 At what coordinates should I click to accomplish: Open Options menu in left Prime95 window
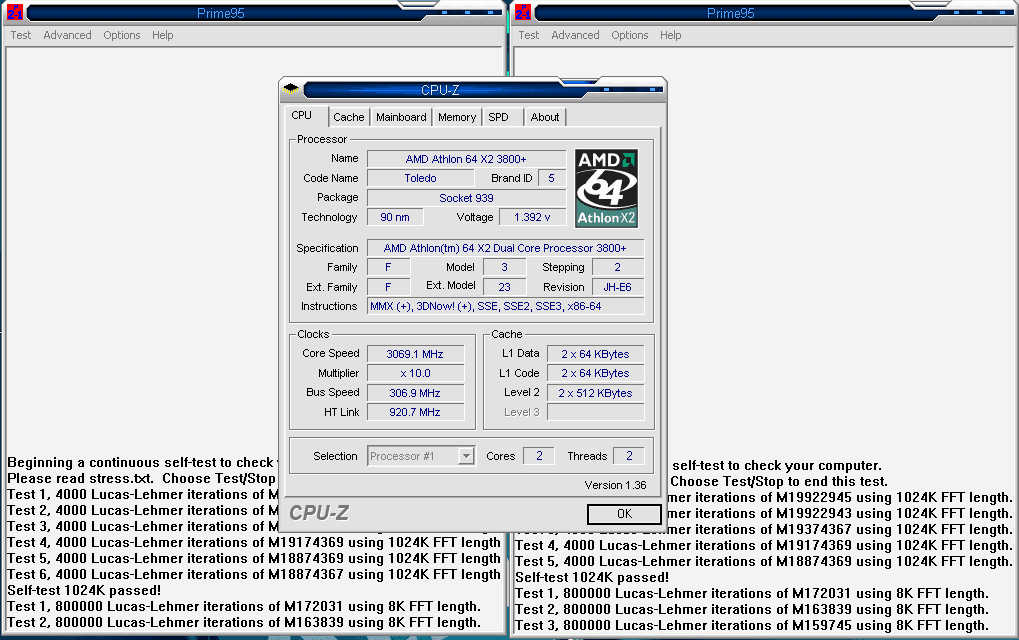(122, 35)
